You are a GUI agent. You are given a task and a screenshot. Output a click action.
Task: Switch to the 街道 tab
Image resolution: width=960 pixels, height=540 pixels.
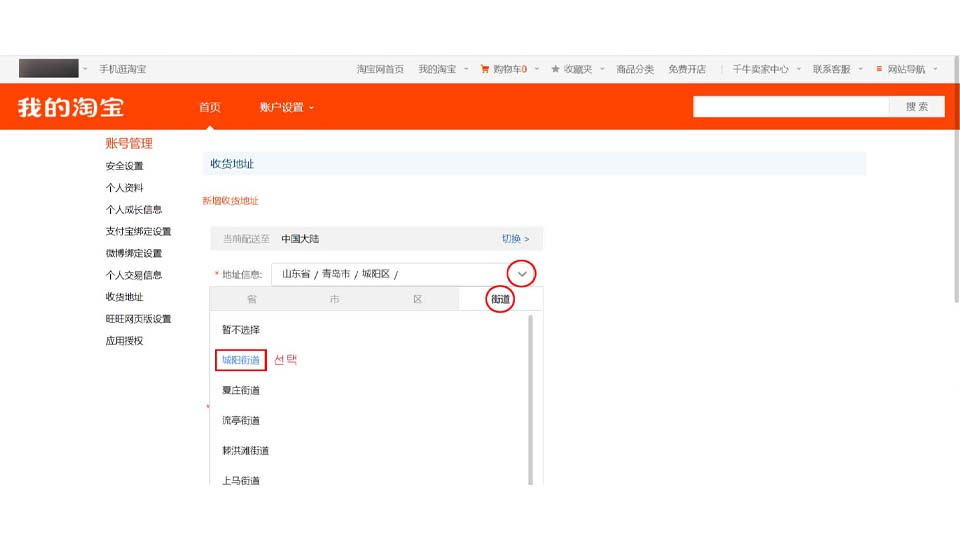coord(500,299)
